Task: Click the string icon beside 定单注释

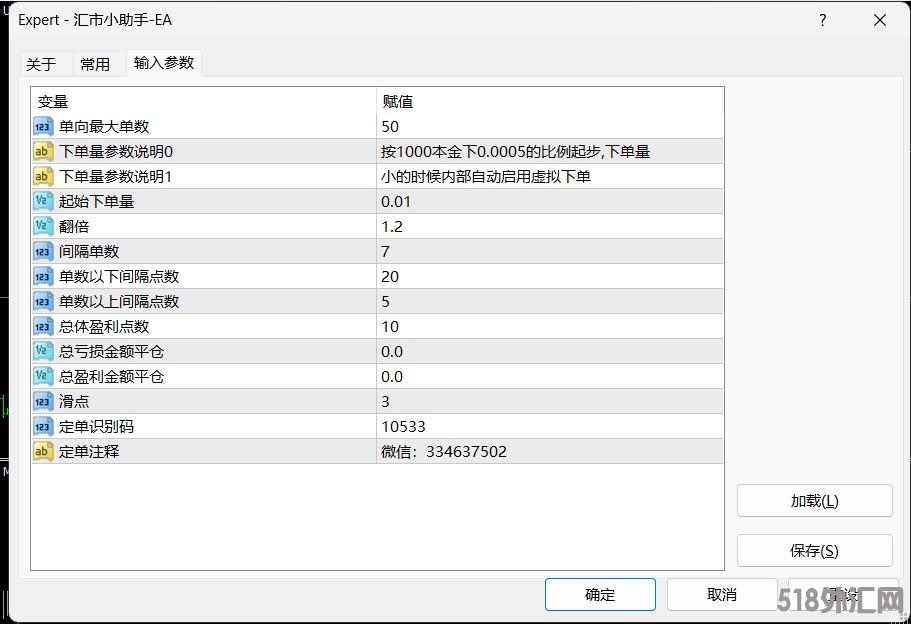Action: (x=43, y=452)
